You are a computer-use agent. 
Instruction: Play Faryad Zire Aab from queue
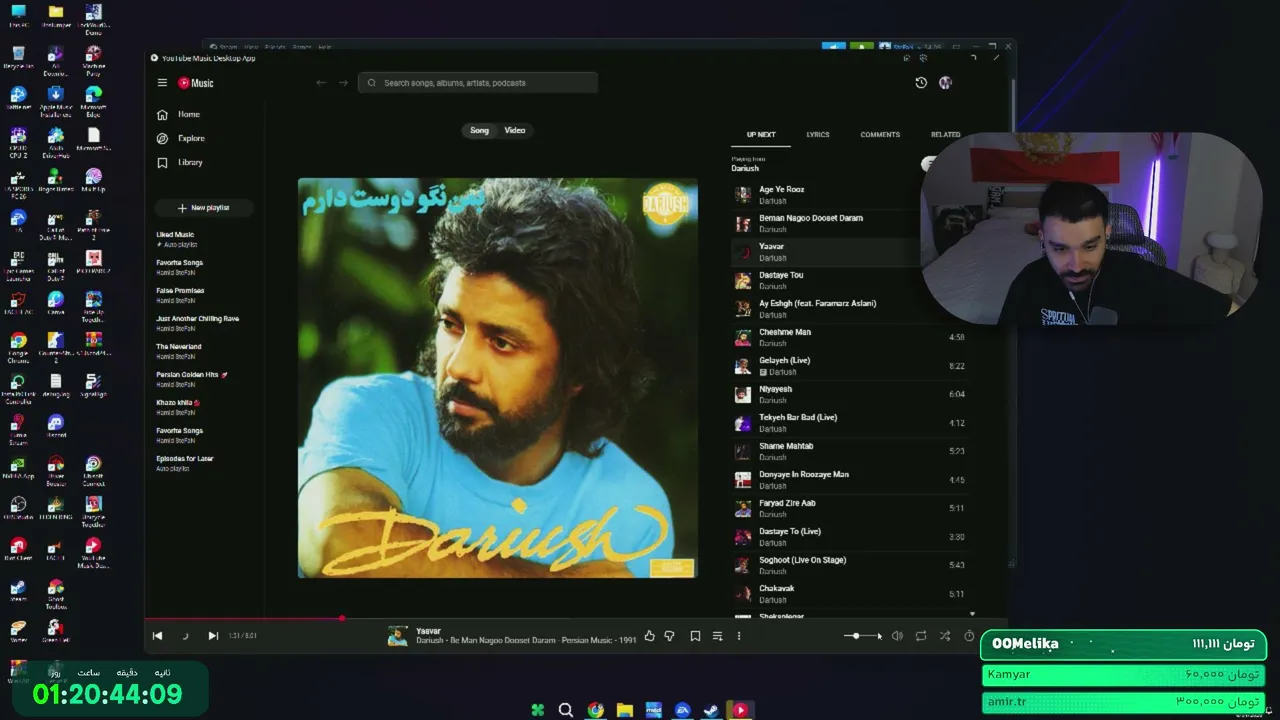tap(850, 509)
